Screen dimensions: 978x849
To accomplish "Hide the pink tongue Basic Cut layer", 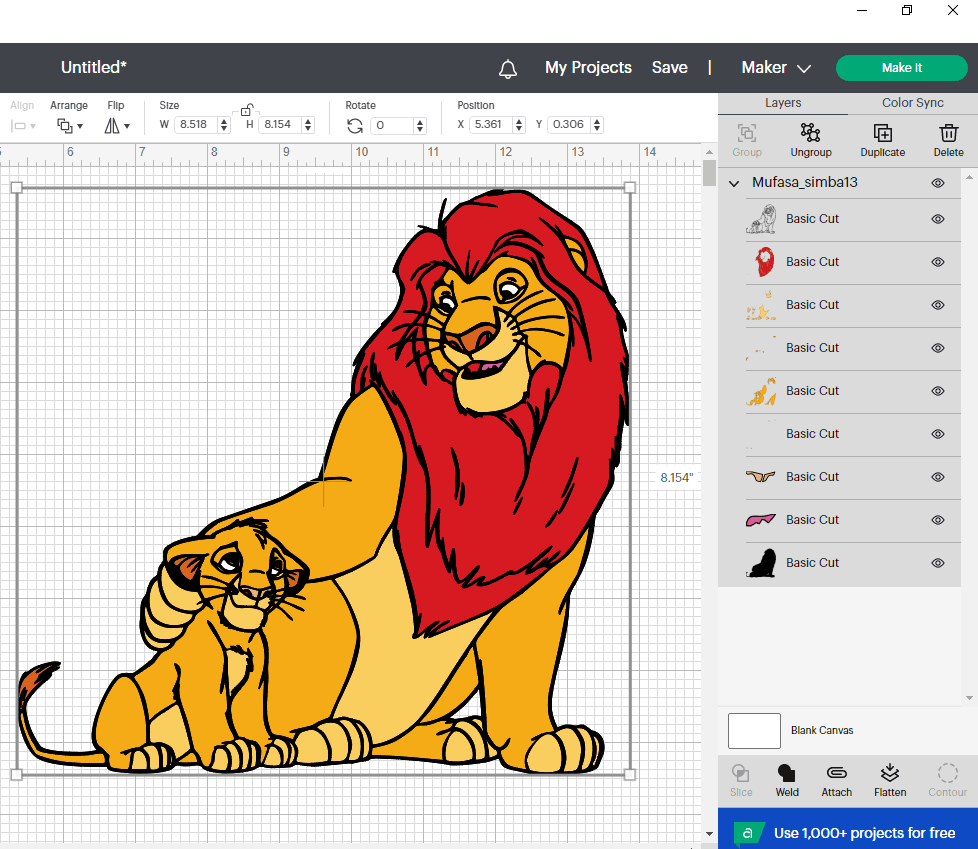I will 937,520.
